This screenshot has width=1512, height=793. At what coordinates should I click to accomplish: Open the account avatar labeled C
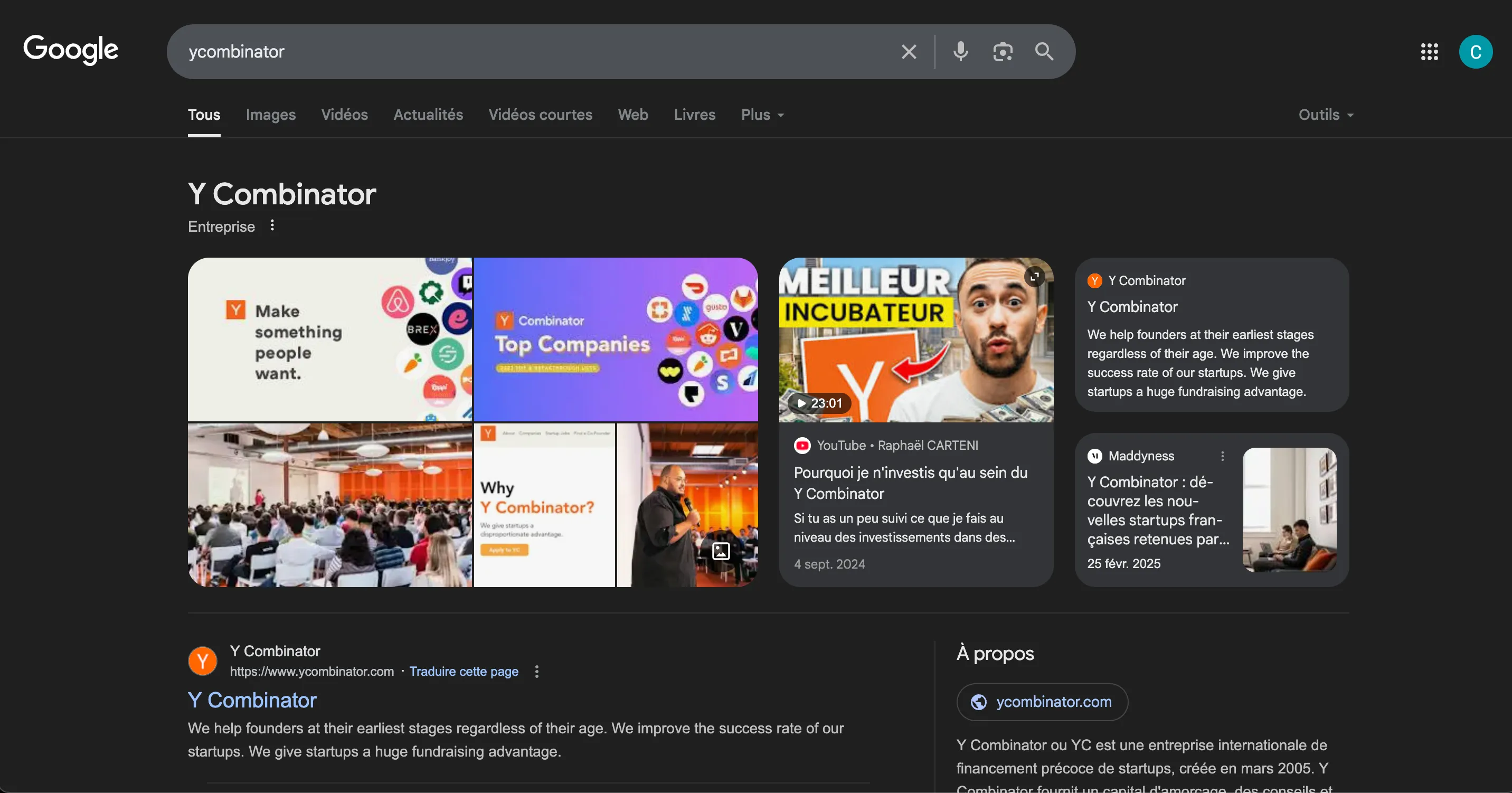(1475, 52)
